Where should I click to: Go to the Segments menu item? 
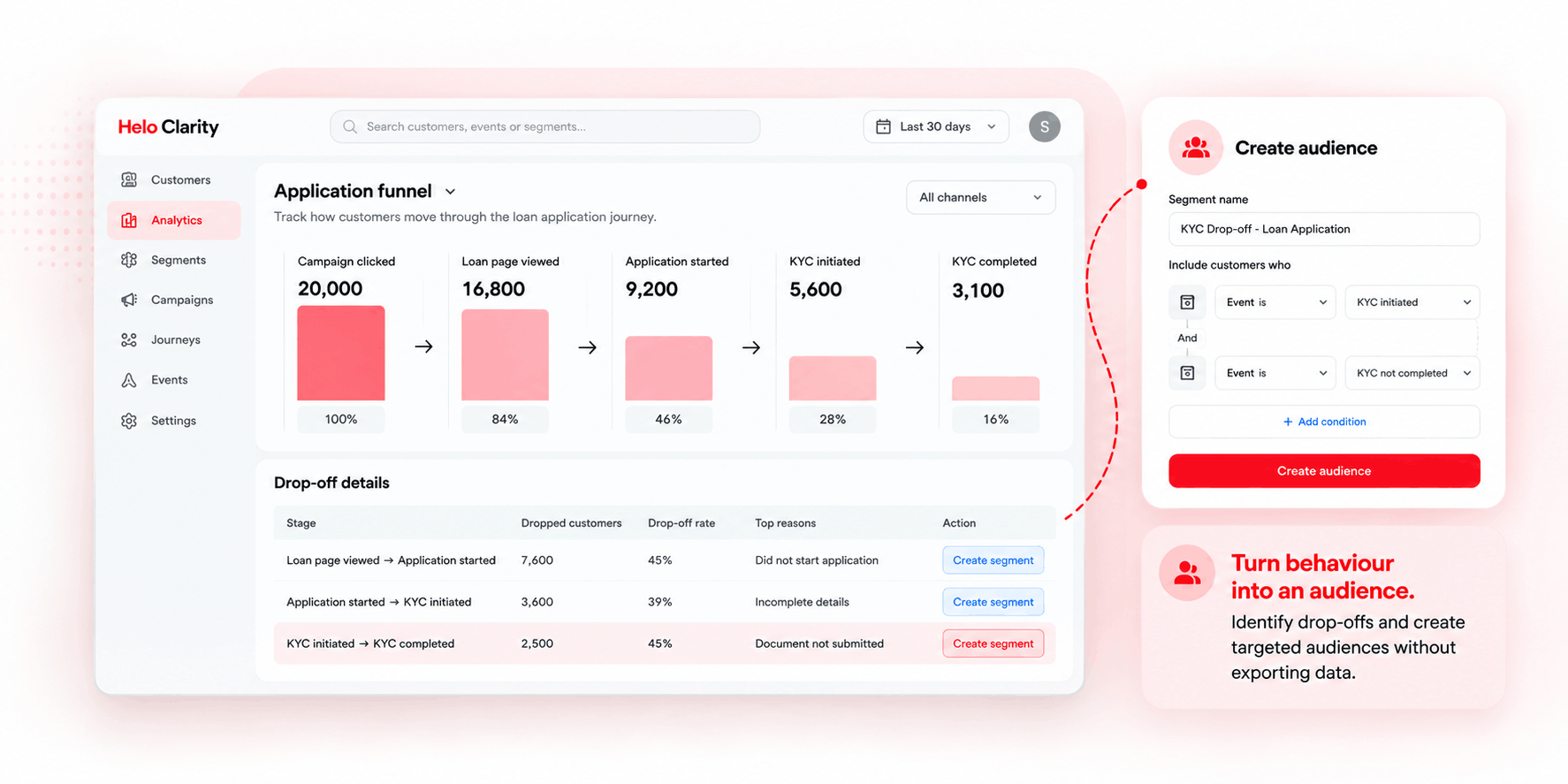click(173, 260)
